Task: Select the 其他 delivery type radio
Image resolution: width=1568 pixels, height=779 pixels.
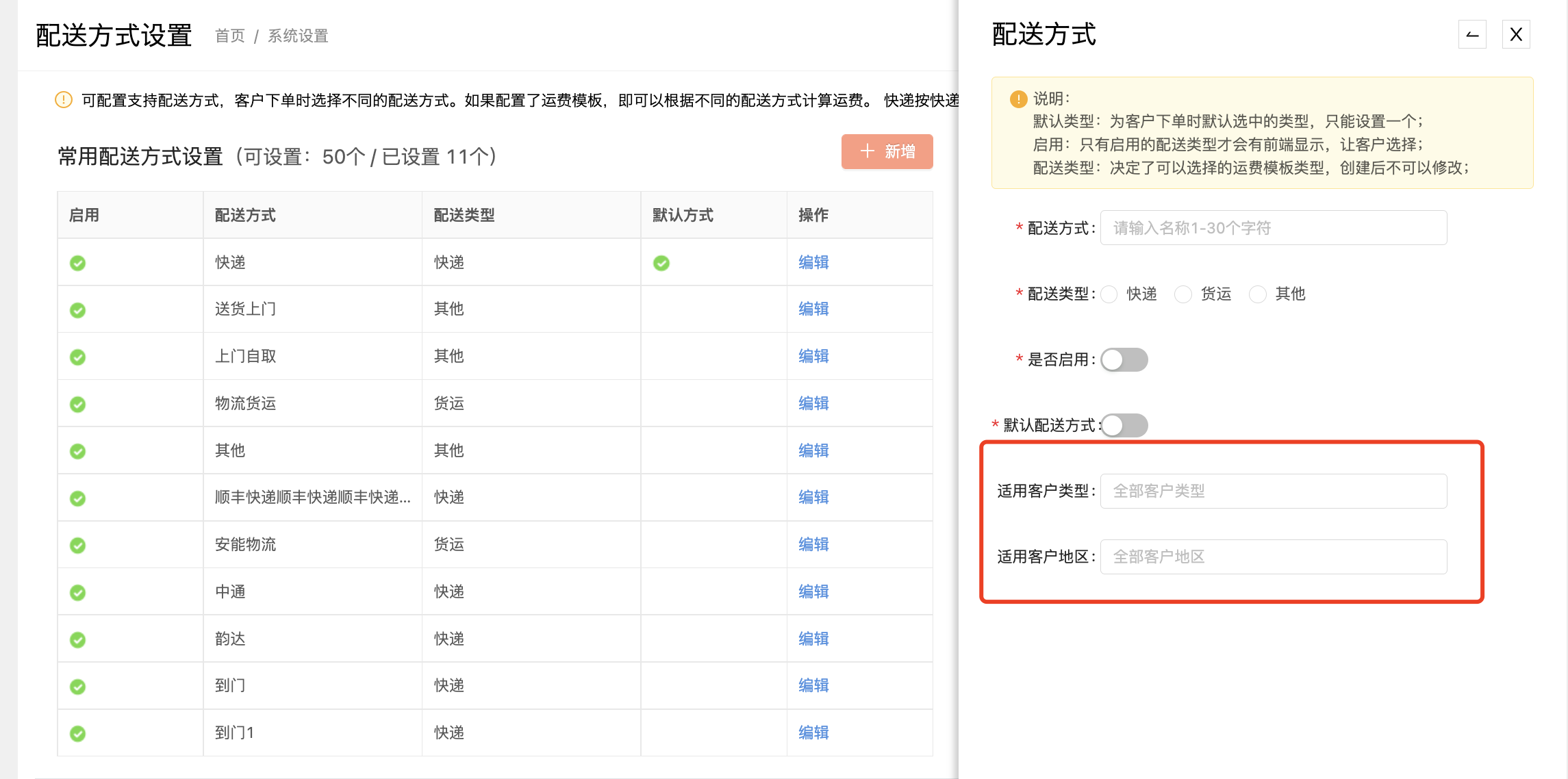Action: [x=1258, y=294]
